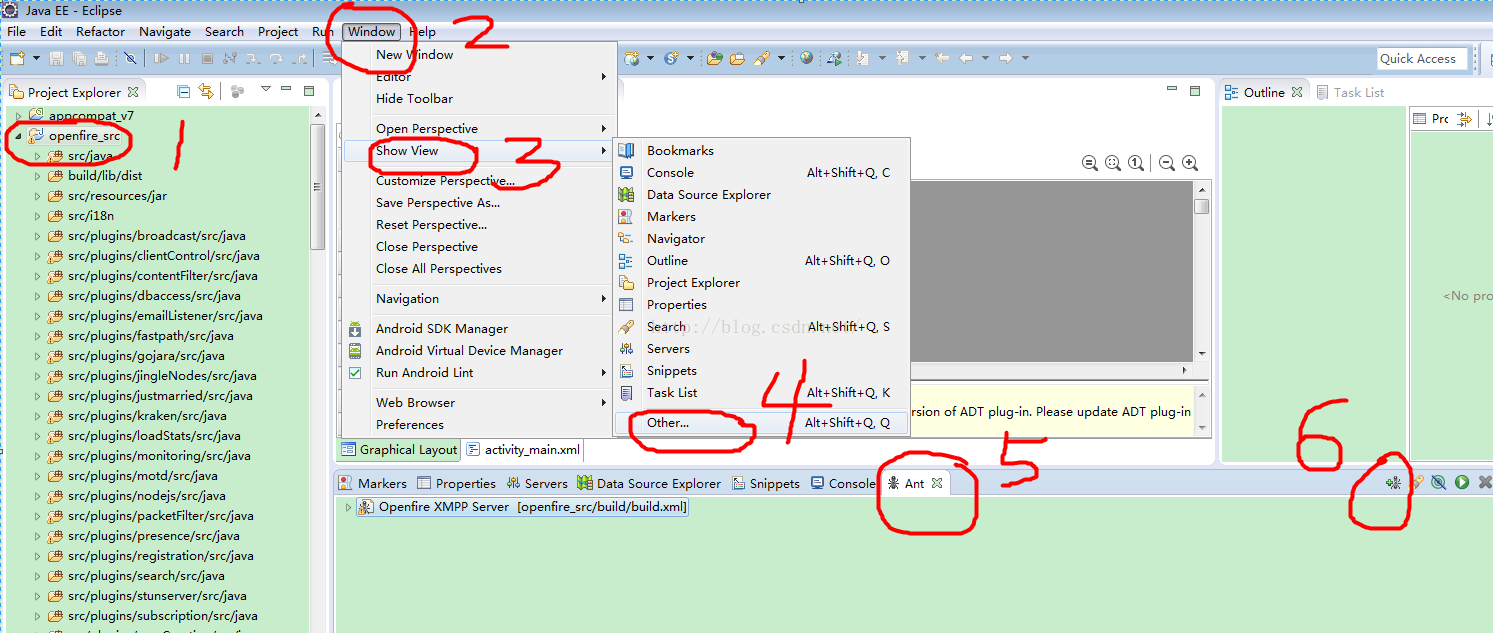Screen dimensions: 1493x633
Task: Click the Hide Internal Targets icon in Ant view
Action: pos(1438,483)
